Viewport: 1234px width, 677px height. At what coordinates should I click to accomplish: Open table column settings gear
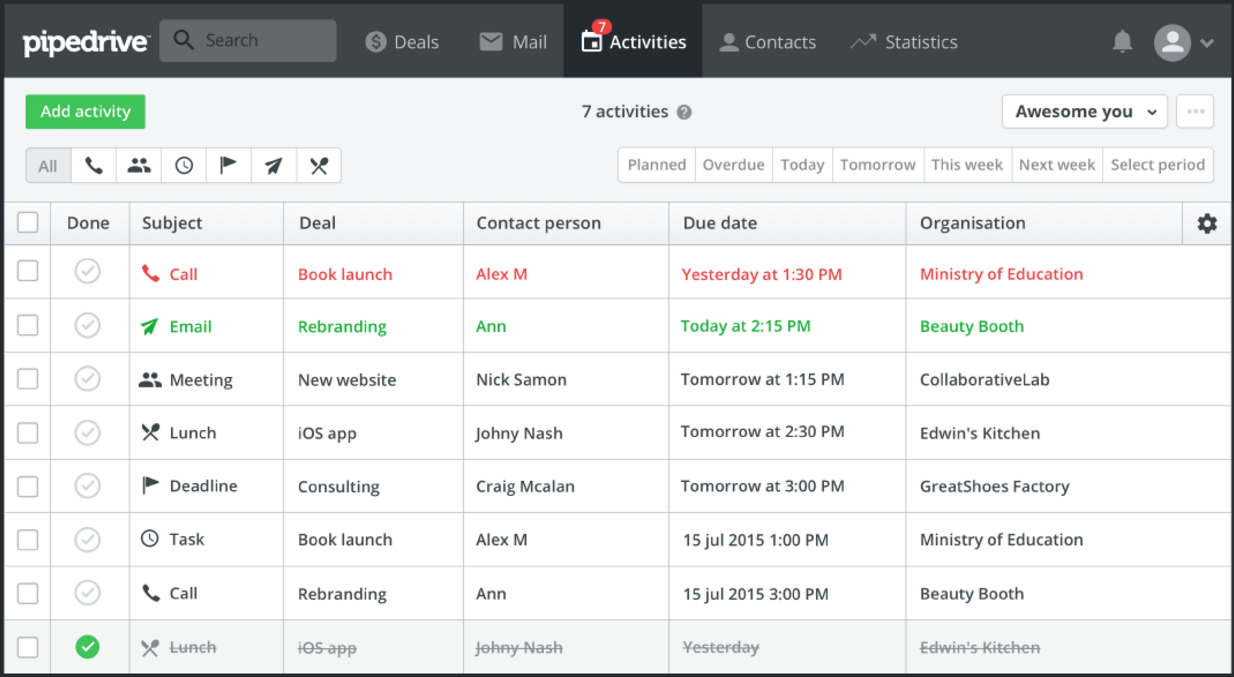click(1207, 224)
